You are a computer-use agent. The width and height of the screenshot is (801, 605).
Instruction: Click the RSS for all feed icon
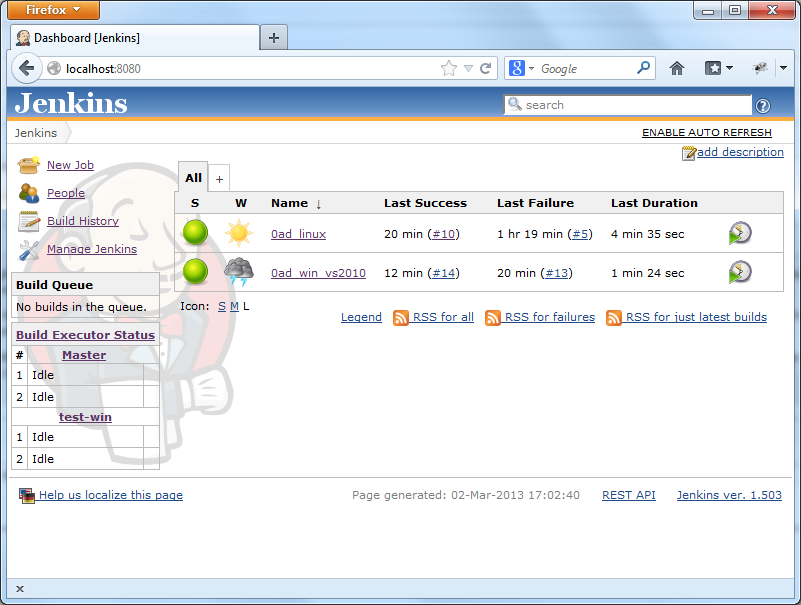400,317
